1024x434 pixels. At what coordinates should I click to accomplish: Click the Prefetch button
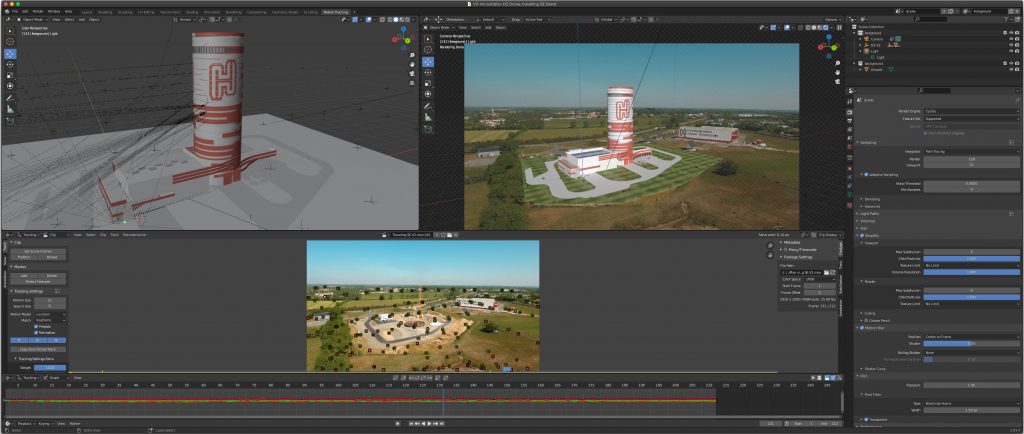[x=24, y=257]
